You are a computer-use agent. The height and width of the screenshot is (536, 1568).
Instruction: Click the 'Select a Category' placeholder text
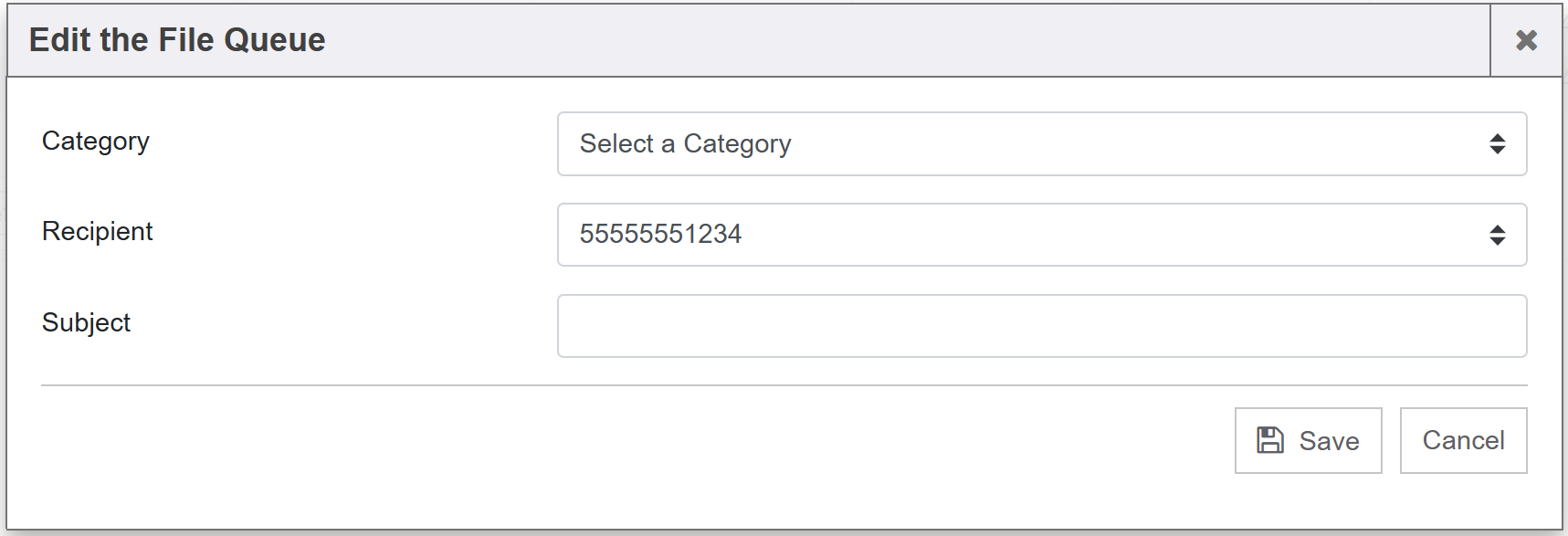(685, 144)
